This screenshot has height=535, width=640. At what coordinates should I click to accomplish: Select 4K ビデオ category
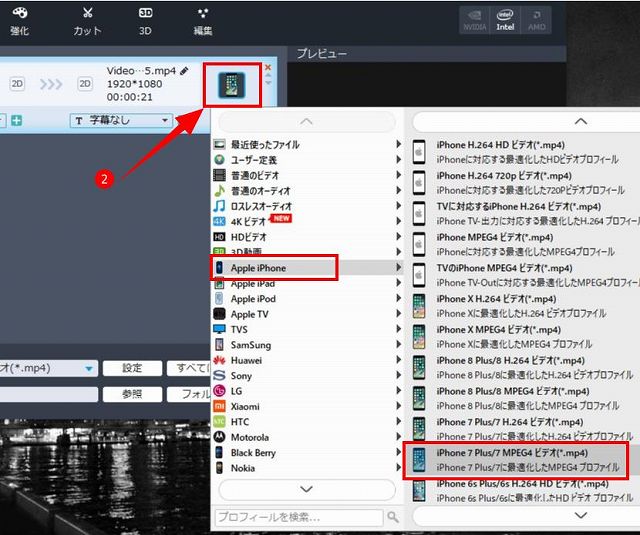pos(306,222)
